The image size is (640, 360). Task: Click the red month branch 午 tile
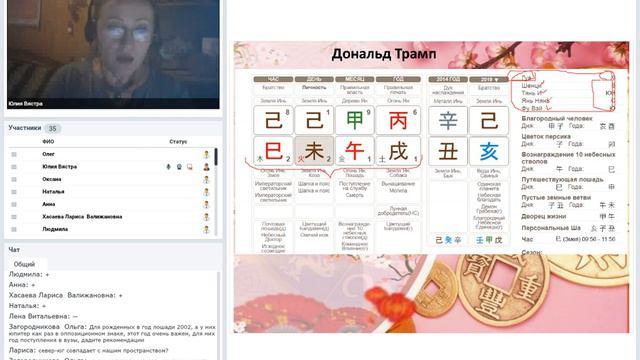(x=354, y=151)
